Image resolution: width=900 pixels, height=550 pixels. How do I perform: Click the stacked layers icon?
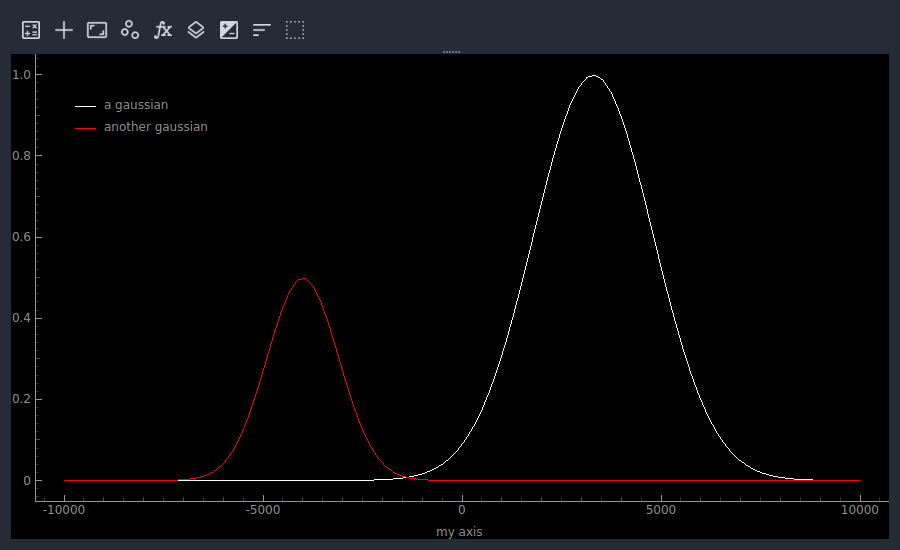click(x=196, y=30)
